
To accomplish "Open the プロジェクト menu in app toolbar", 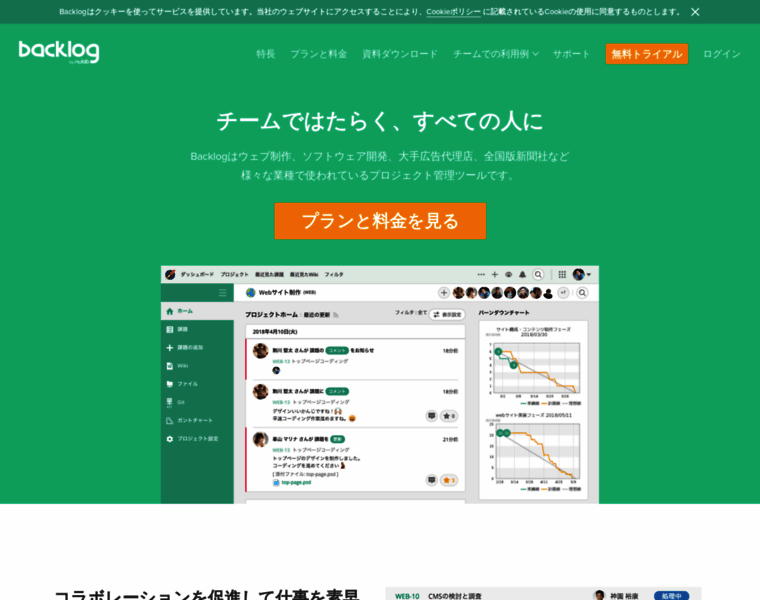I will click(x=235, y=275).
